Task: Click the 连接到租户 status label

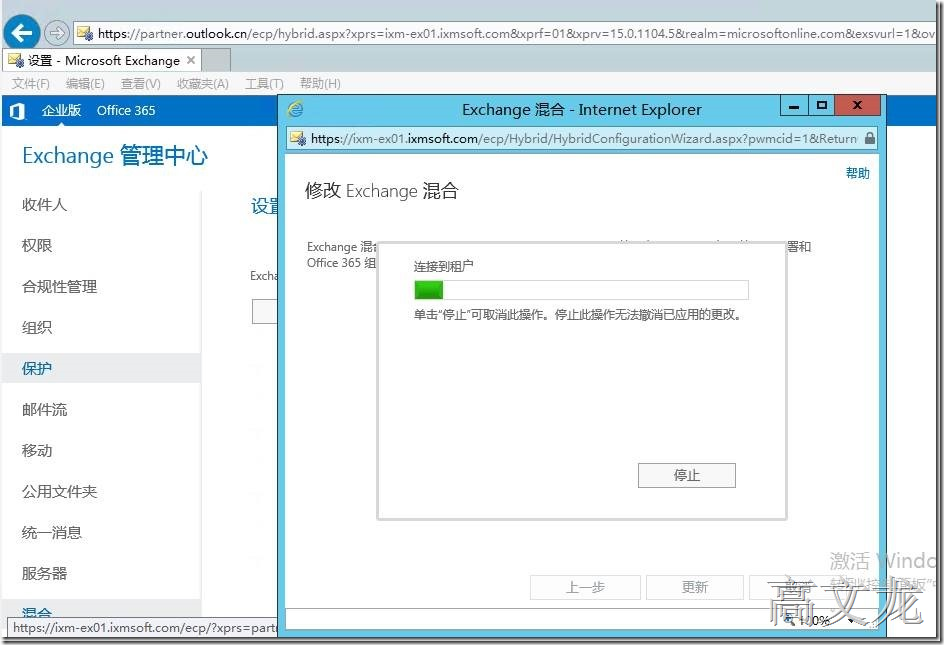Action: pyautogui.click(x=443, y=266)
